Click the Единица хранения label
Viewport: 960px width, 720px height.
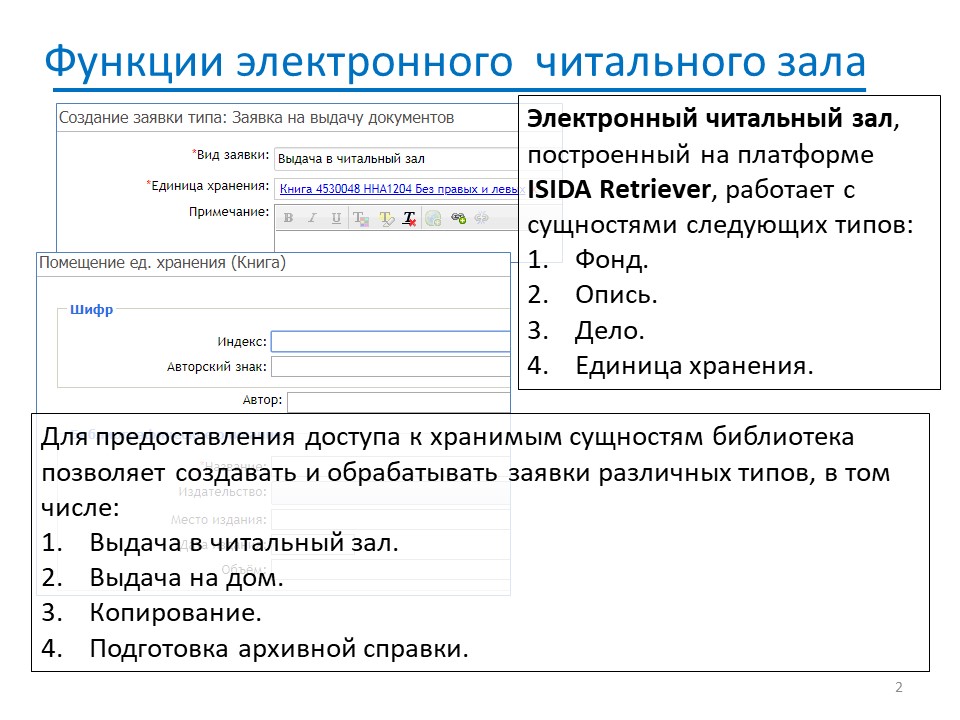click(208, 186)
